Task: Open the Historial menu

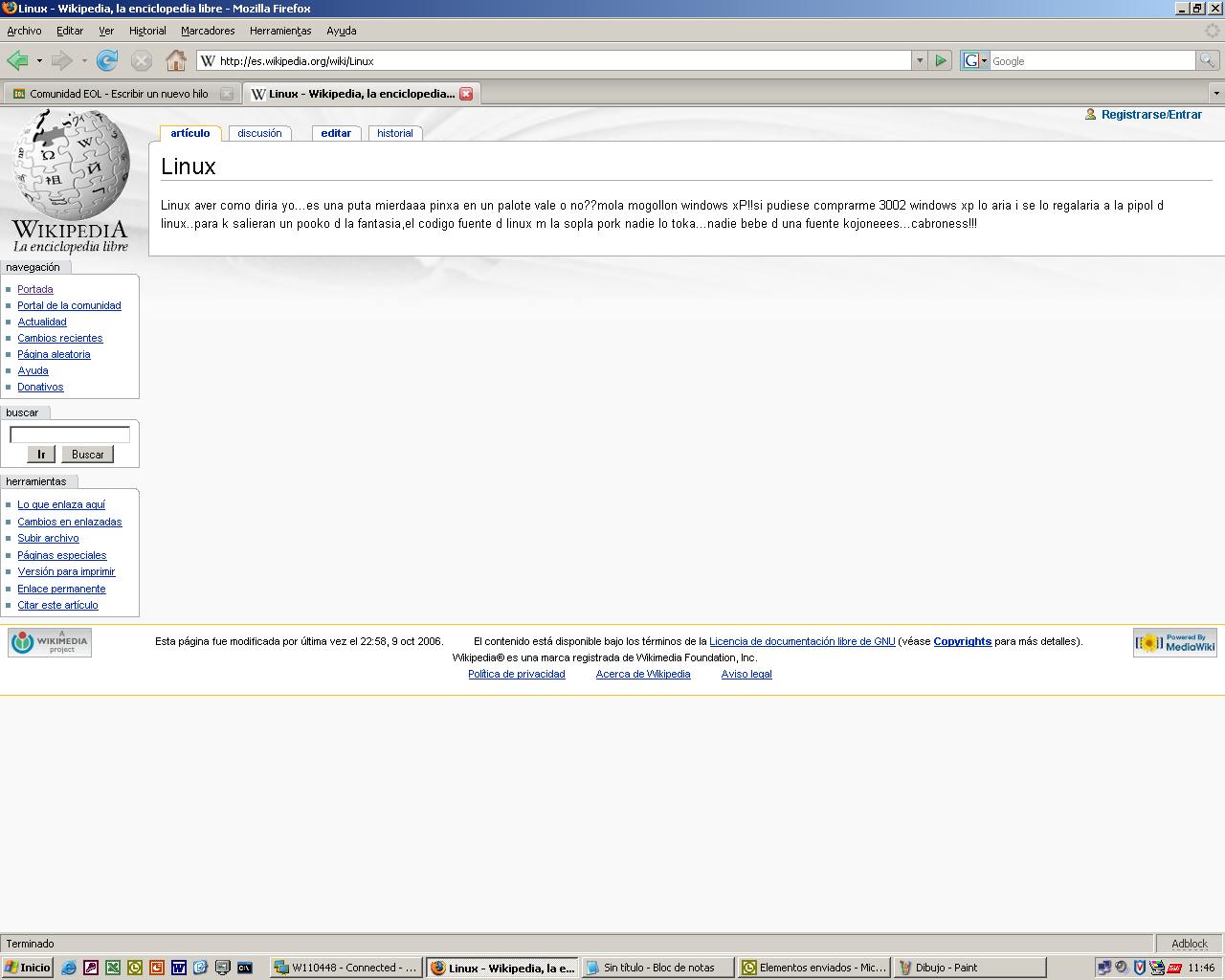Action: coord(147,31)
